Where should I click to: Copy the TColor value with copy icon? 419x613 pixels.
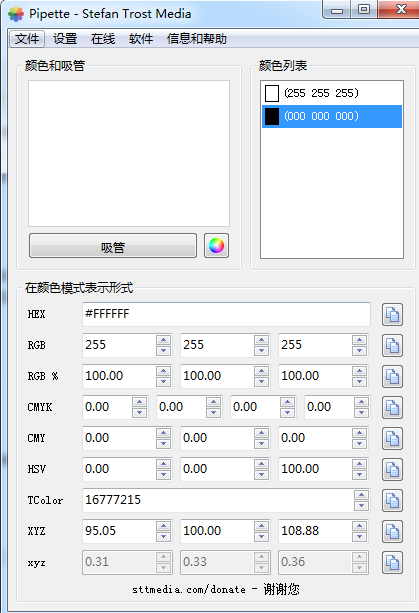pos(392,500)
